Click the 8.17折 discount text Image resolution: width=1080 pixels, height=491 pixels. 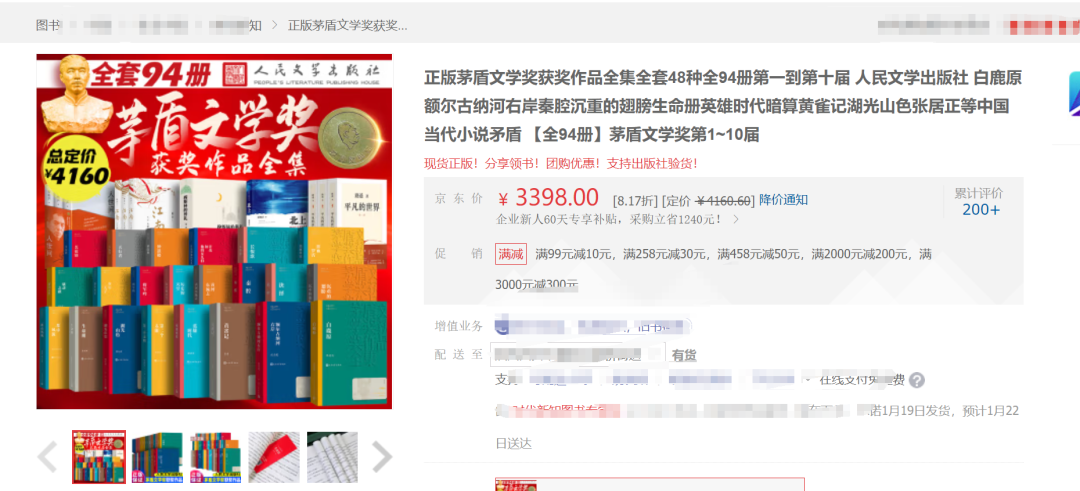(x=635, y=200)
